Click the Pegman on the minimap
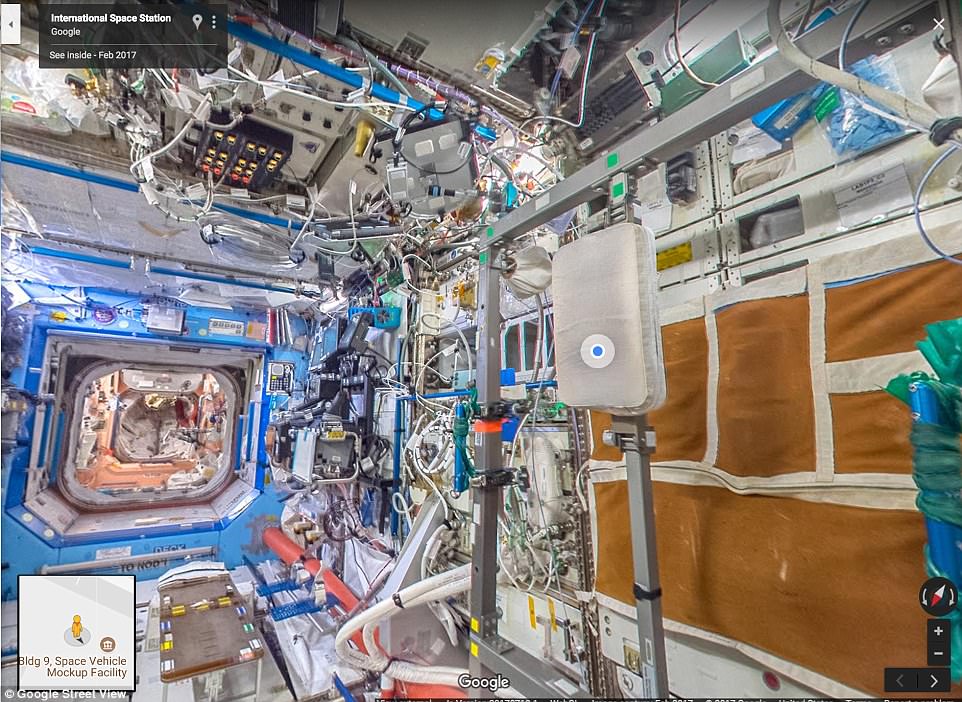Screen dimensions: 962x702 pos(77,628)
